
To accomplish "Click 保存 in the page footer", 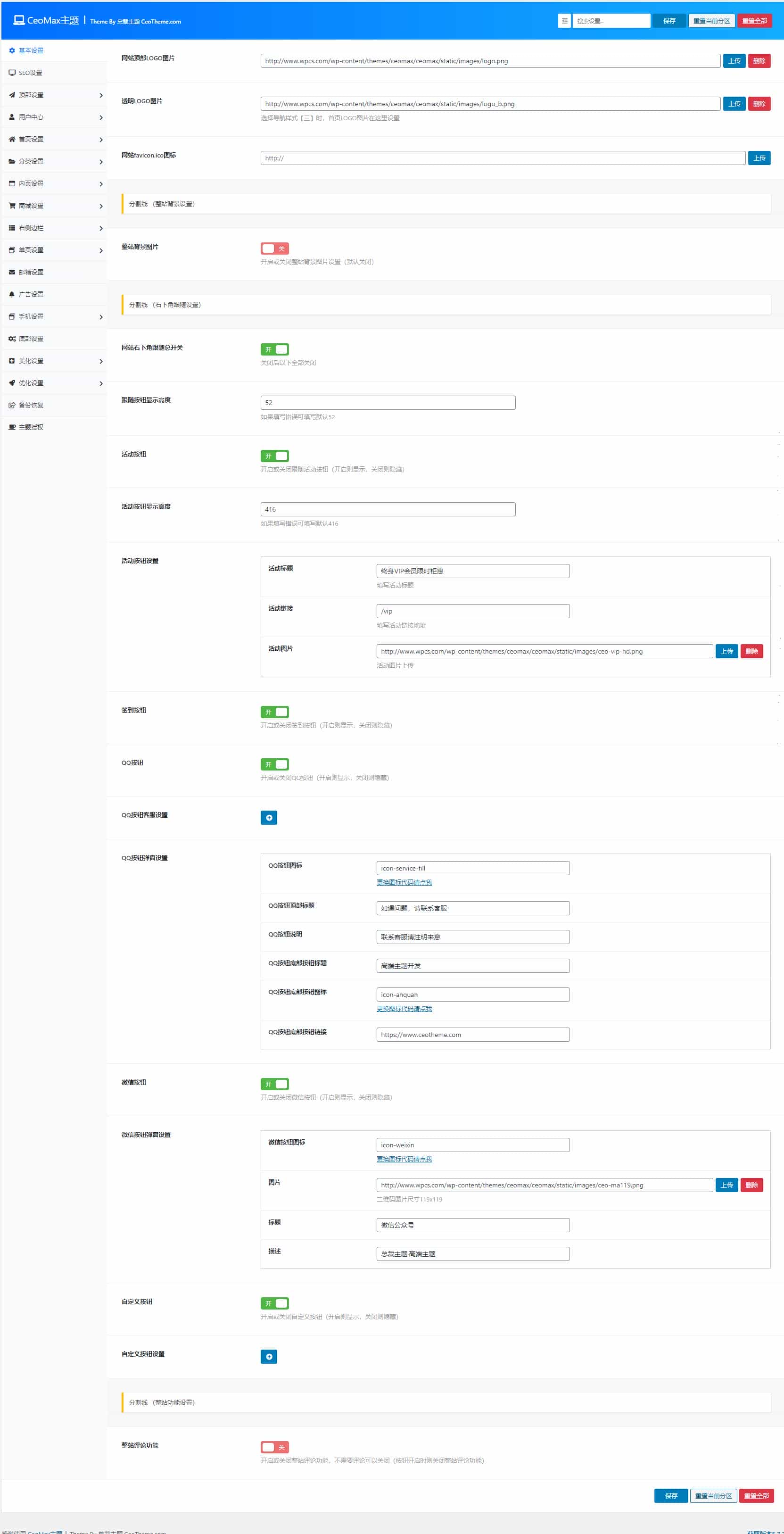I will 671,1495.
